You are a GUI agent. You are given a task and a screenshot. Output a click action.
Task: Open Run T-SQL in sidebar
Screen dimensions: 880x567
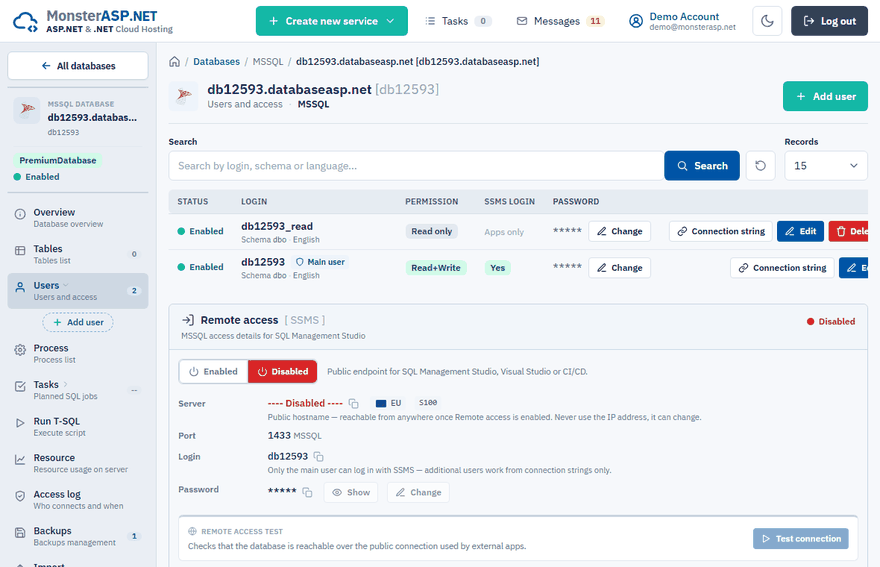point(78,427)
